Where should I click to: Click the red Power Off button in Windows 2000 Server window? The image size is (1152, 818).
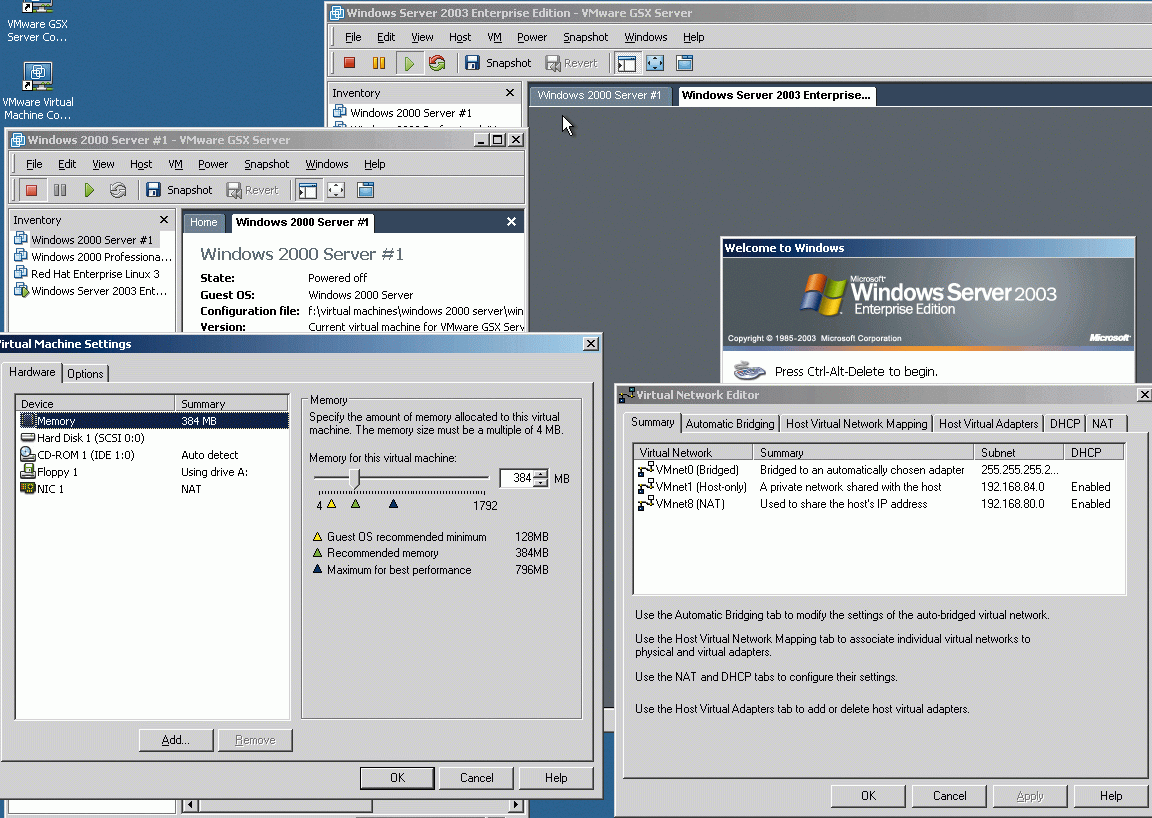click(31, 190)
